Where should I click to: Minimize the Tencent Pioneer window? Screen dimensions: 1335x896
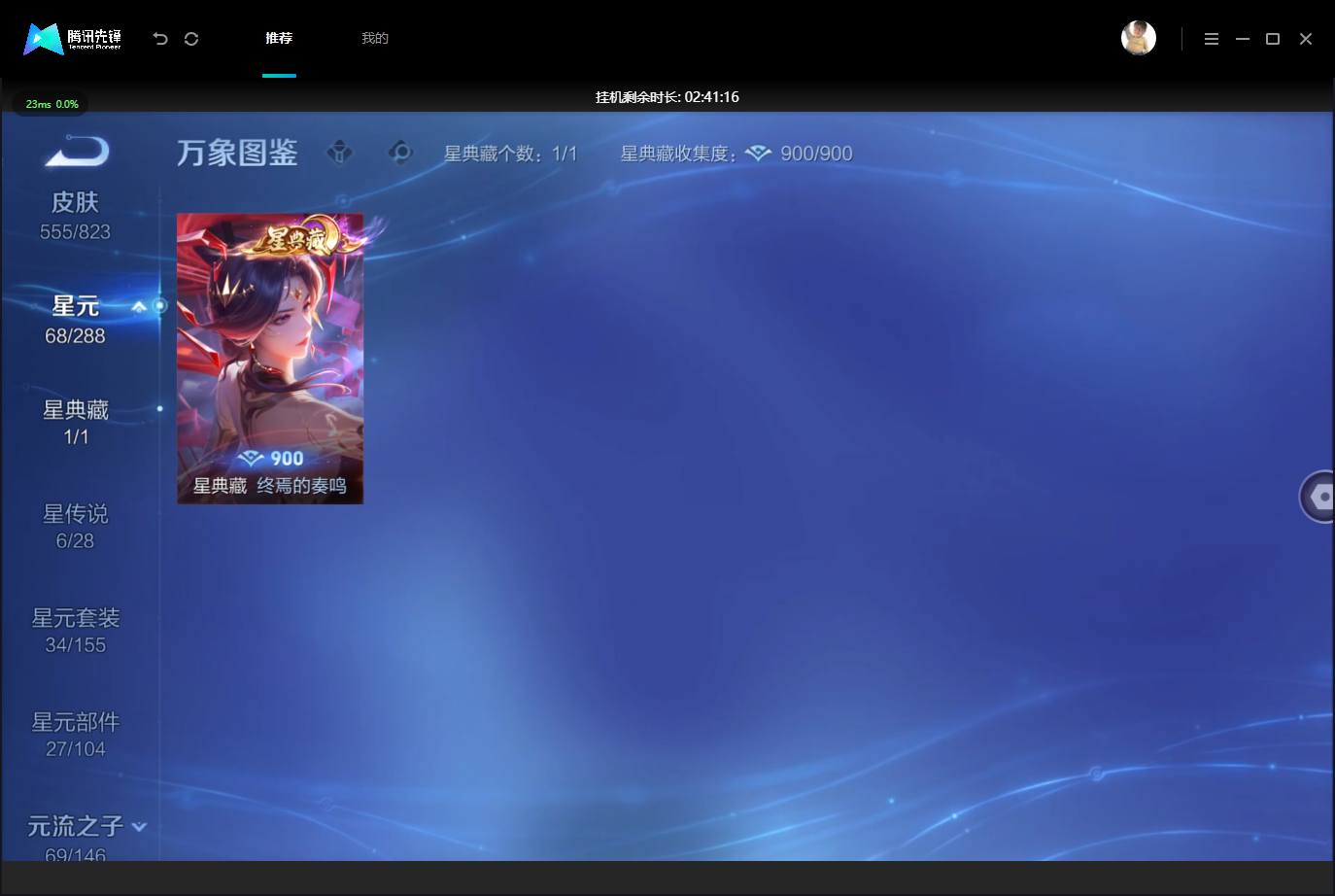point(1243,39)
